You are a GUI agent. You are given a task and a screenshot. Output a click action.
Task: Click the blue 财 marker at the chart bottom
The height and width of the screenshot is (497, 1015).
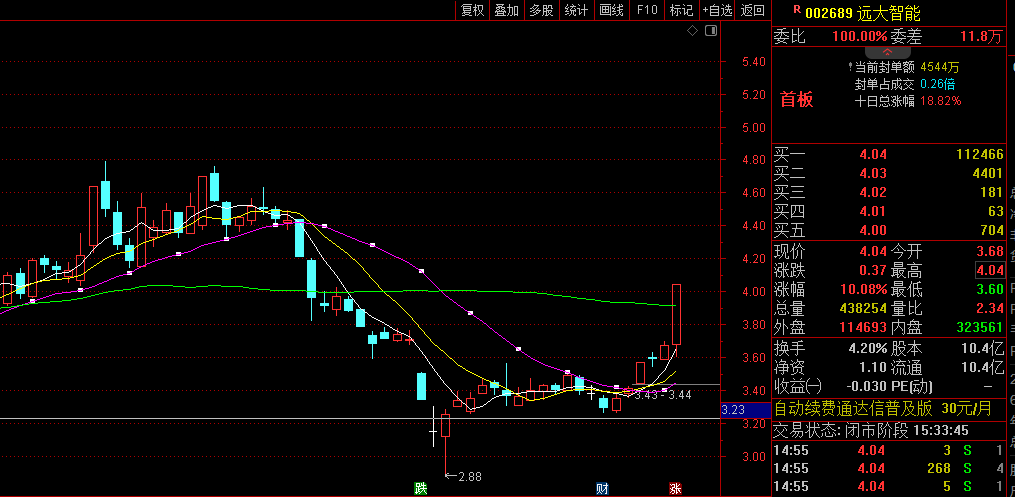pyautogui.click(x=601, y=489)
